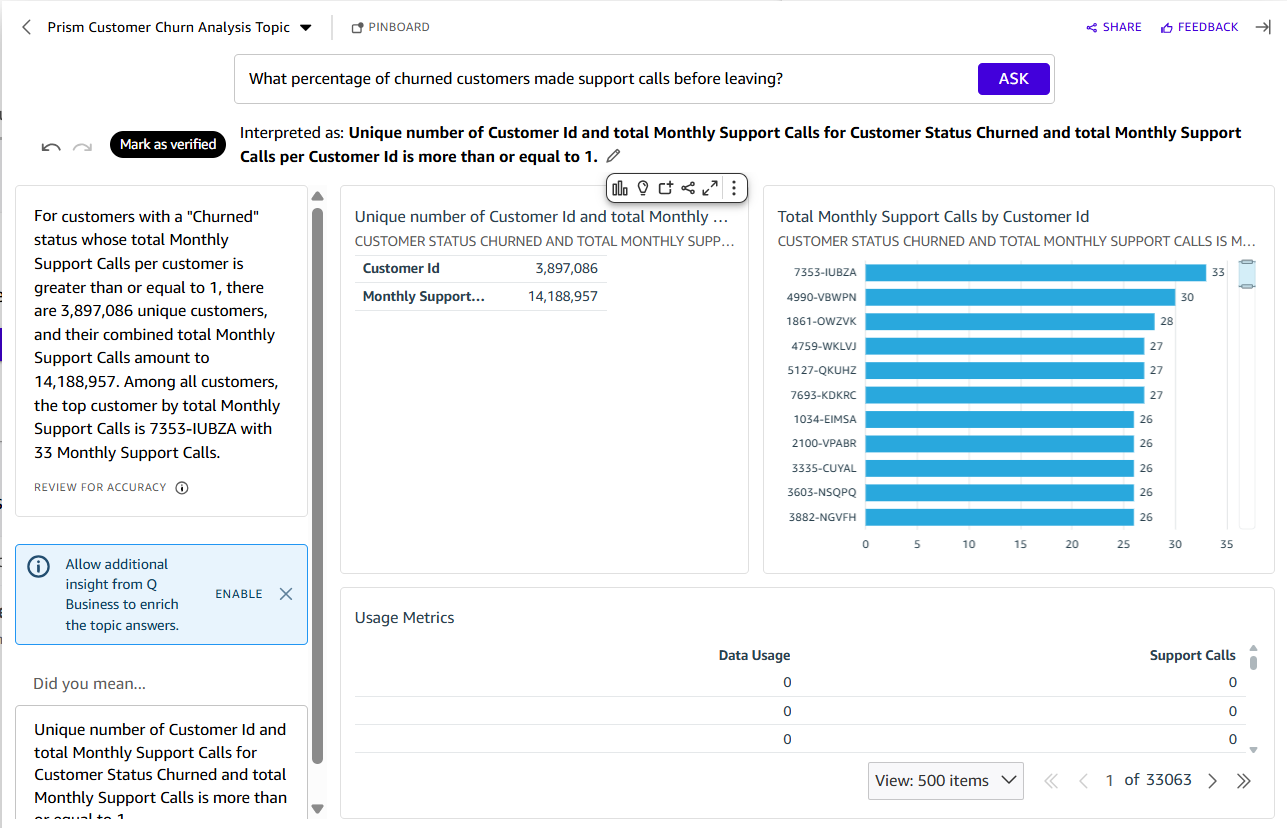Click share icon in the visual toolbar

(x=688, y=188)
